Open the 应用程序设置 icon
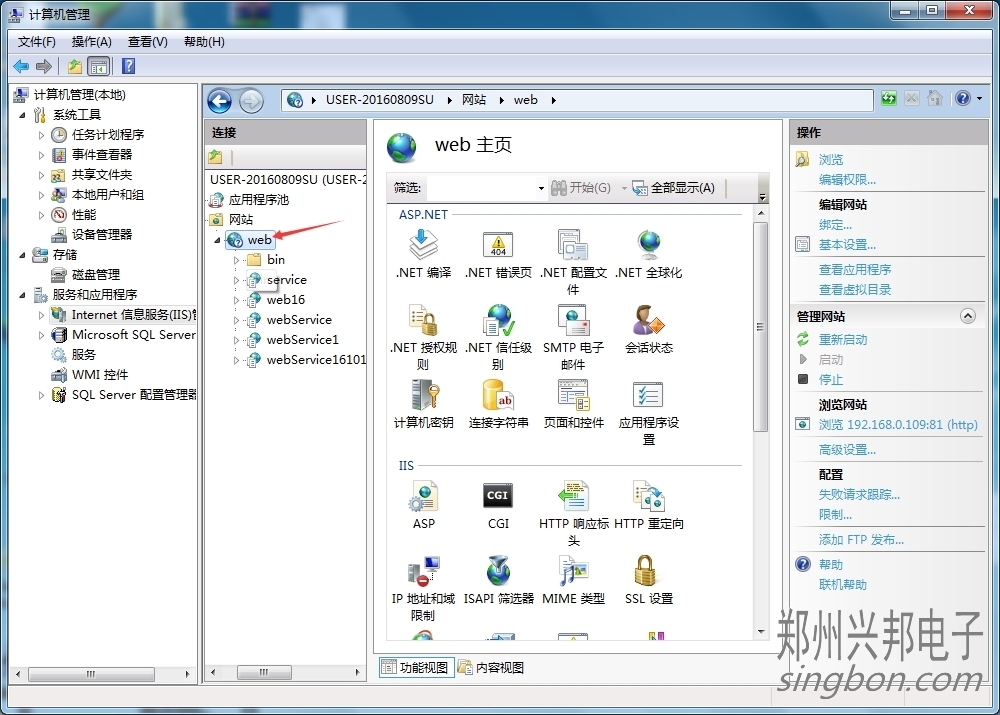Screen dimensions: 1000x715 coord(649,395)
